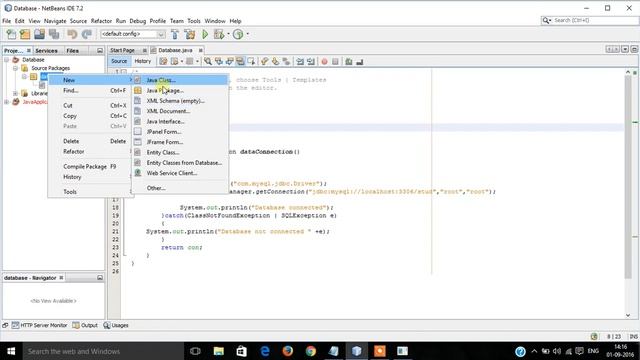Screen dimensions: 640x360
Task: Click the Debug Project toolbar icon
Action: (x=219, y=34)
